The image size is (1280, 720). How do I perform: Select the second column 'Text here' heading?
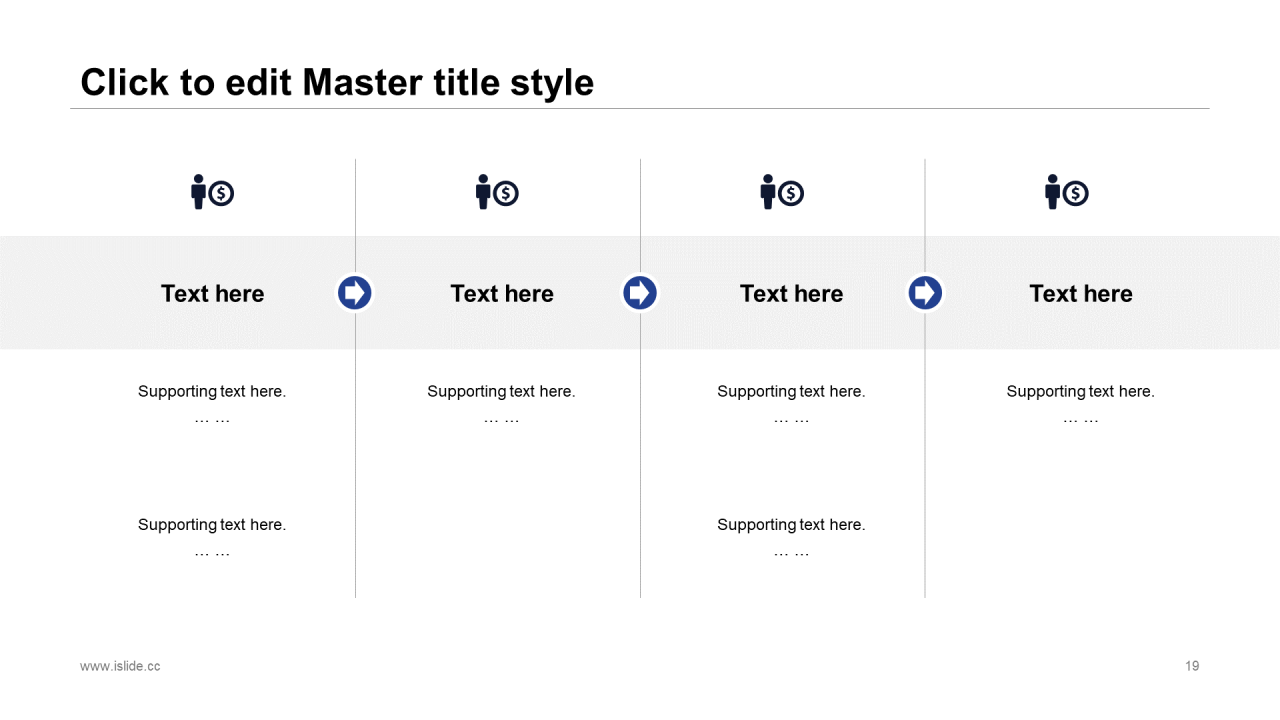point(502,293)
